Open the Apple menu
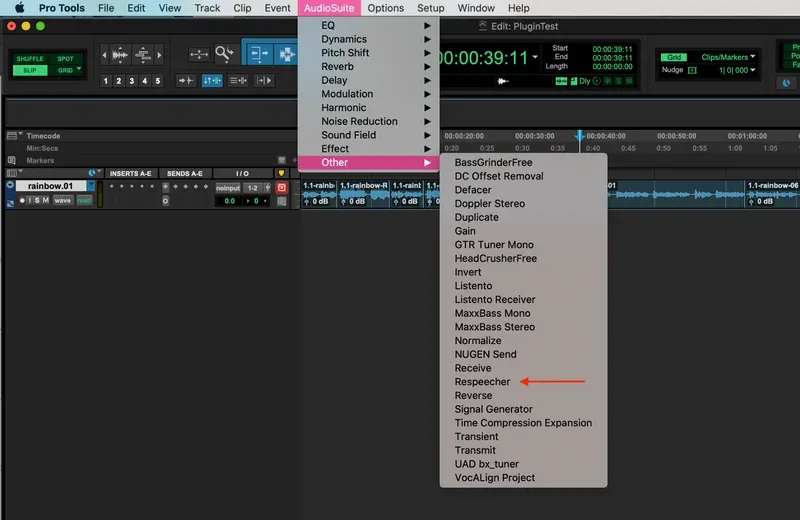 click(19, 8)
